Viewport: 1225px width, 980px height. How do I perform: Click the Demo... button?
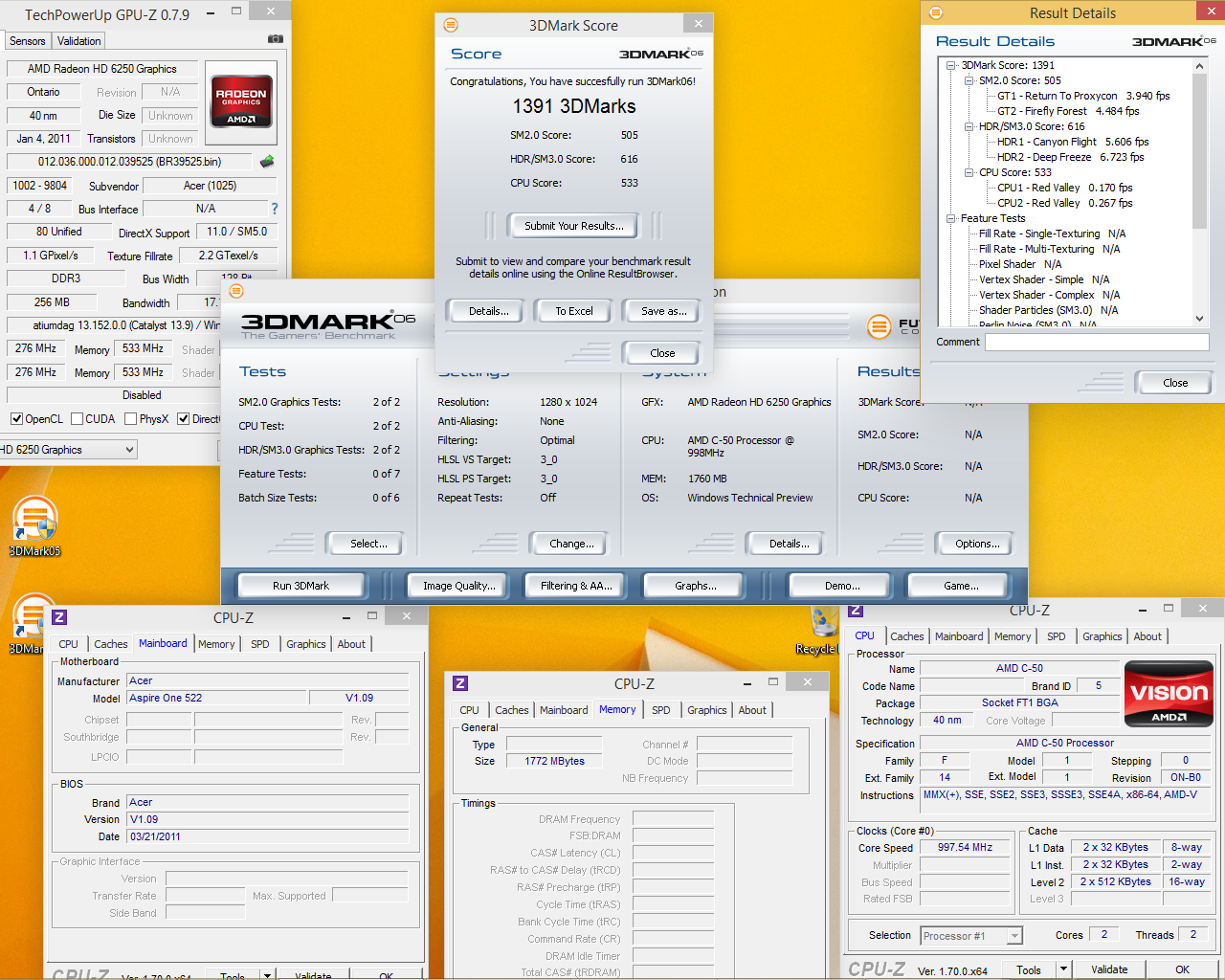tap(842, 586)
